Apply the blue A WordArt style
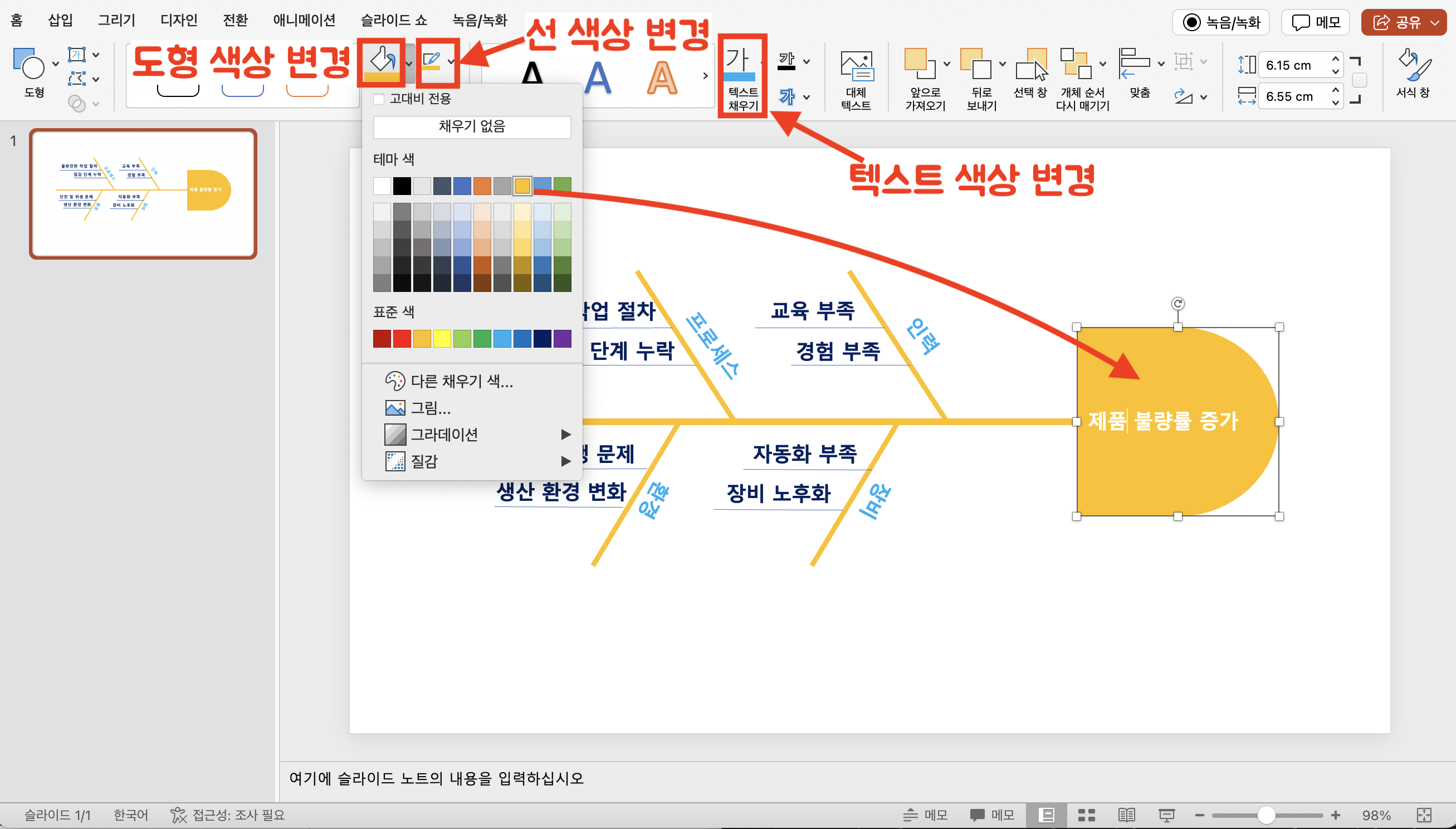This screenshot has height=829, width=1456. coord(598,77)
